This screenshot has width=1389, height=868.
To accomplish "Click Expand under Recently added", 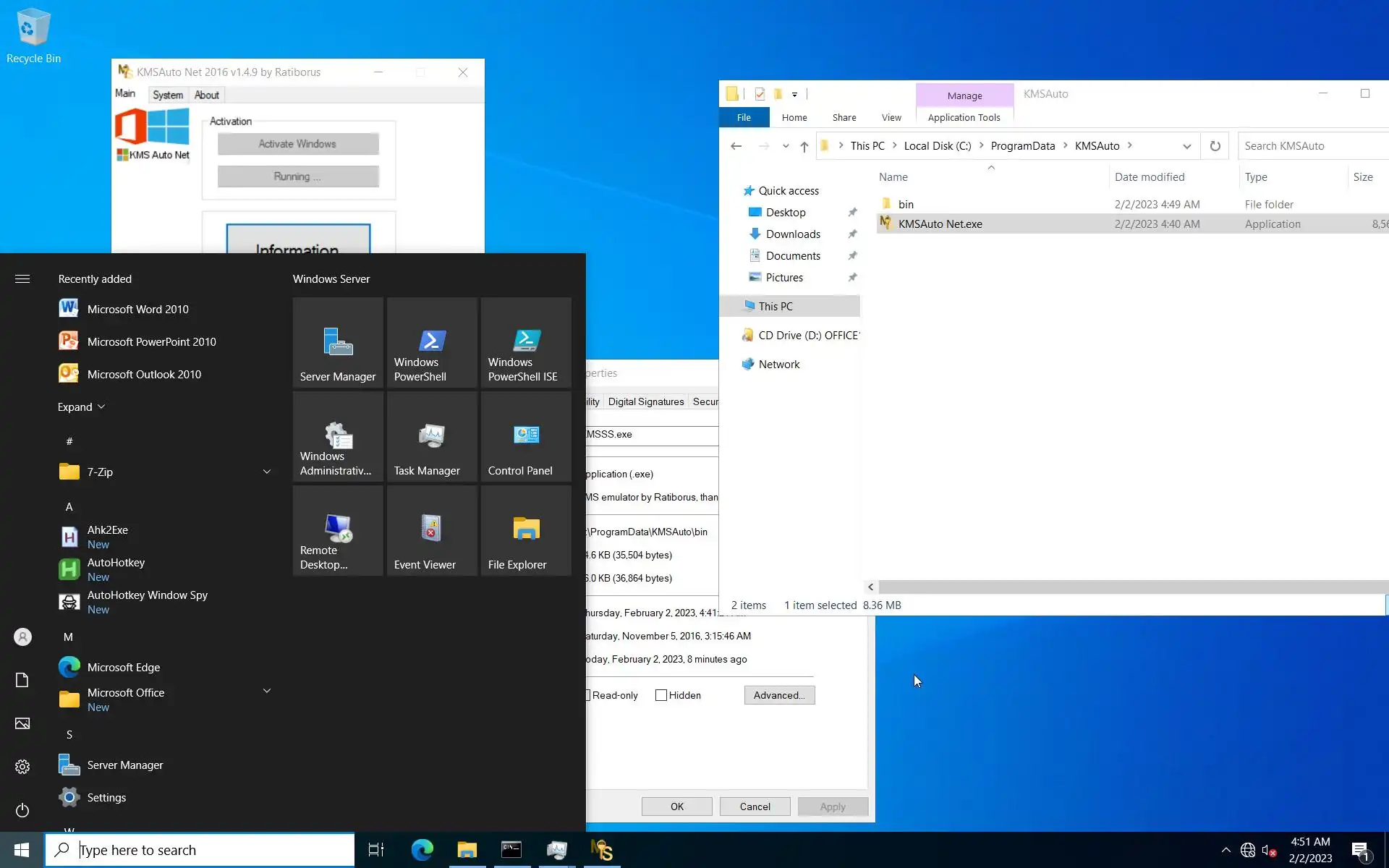I will point(81,407).
